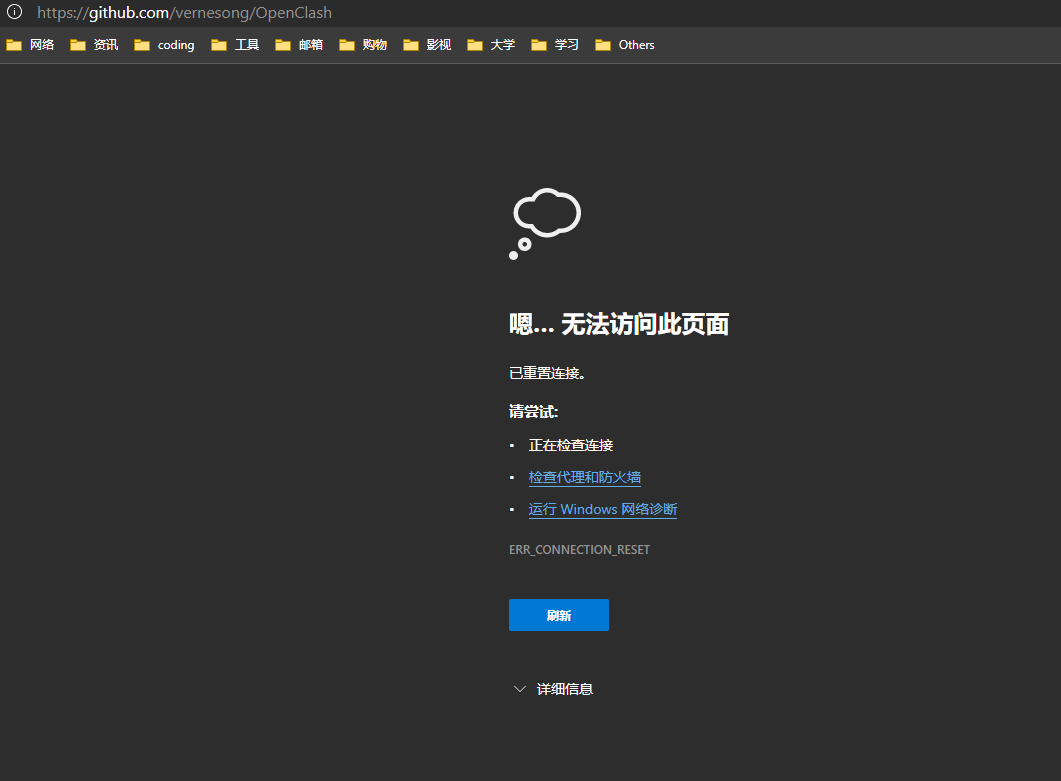
Task: Open the 大学 bookmarks folder
Action: click(502, 44)
